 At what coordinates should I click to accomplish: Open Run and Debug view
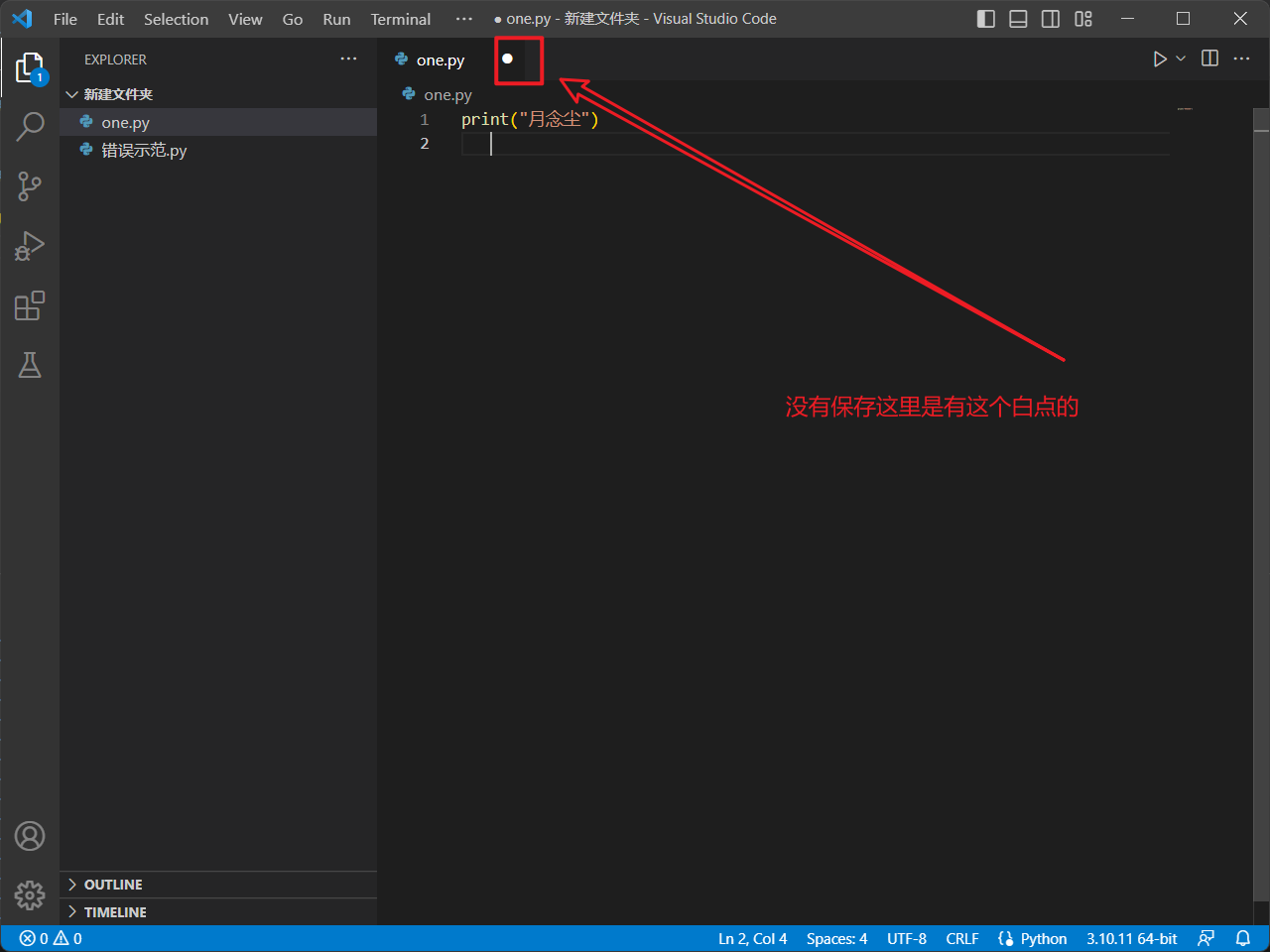coord(30,245)
